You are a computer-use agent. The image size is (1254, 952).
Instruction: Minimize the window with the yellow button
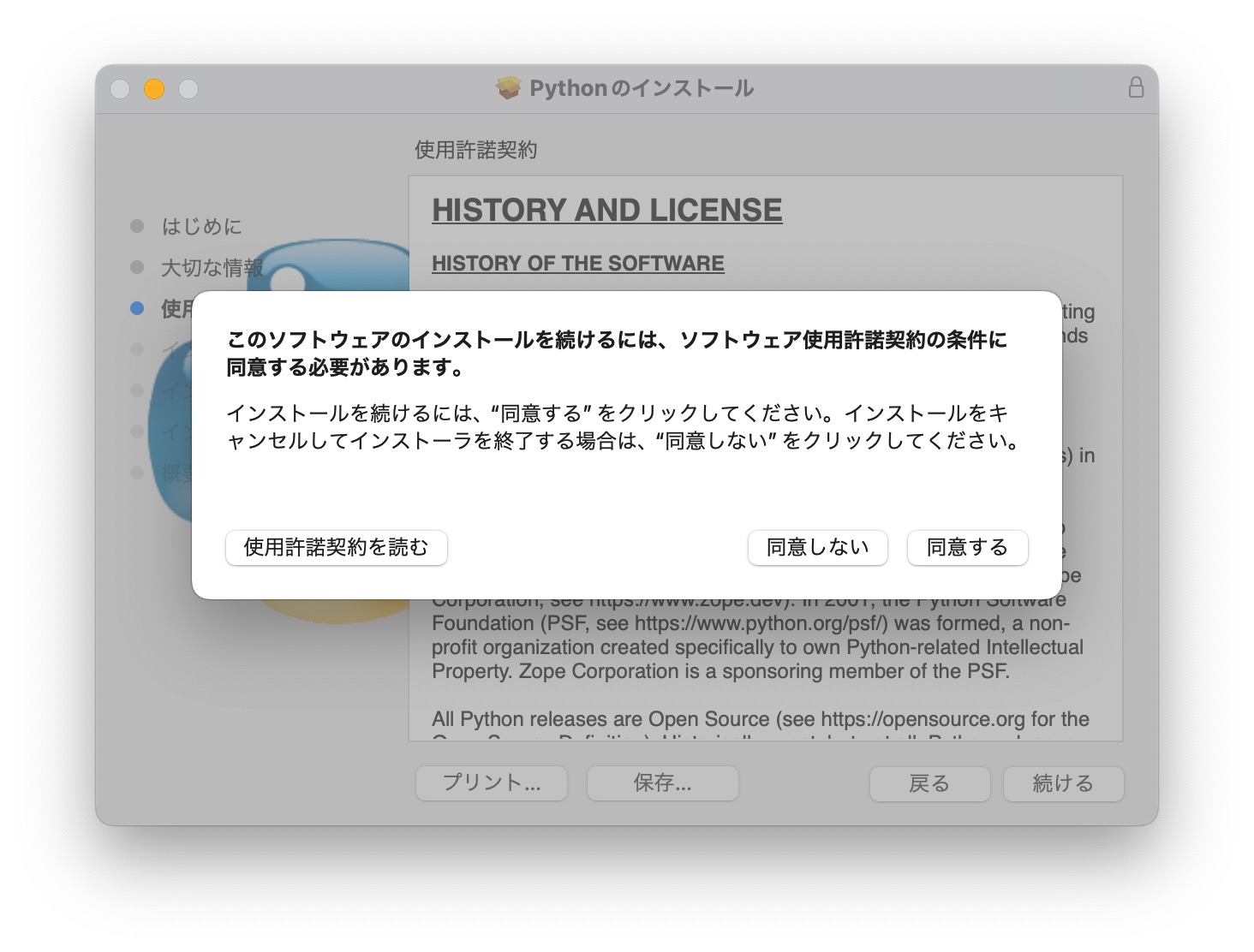(154, 89)
